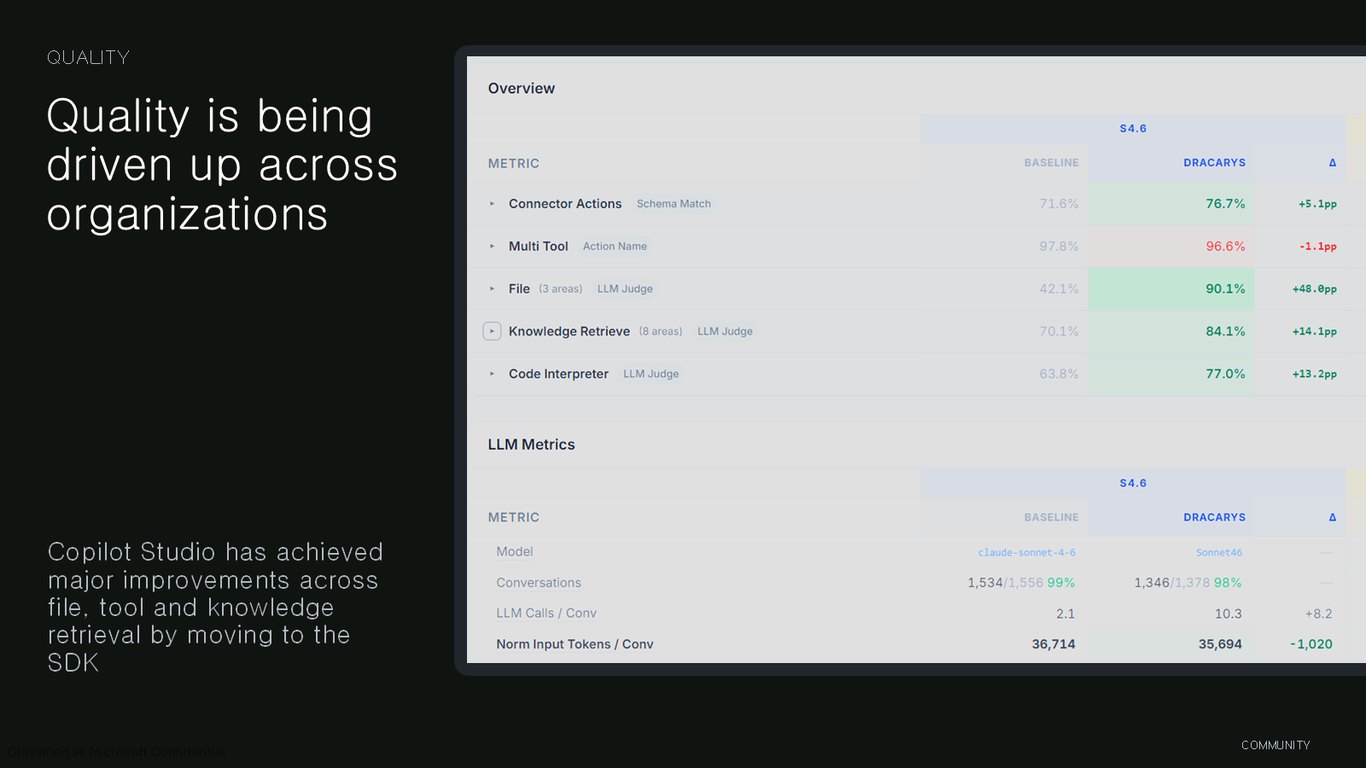Expand the Knowledge Retrieve row arrow

pyautogui.click(x=492, y=331)
